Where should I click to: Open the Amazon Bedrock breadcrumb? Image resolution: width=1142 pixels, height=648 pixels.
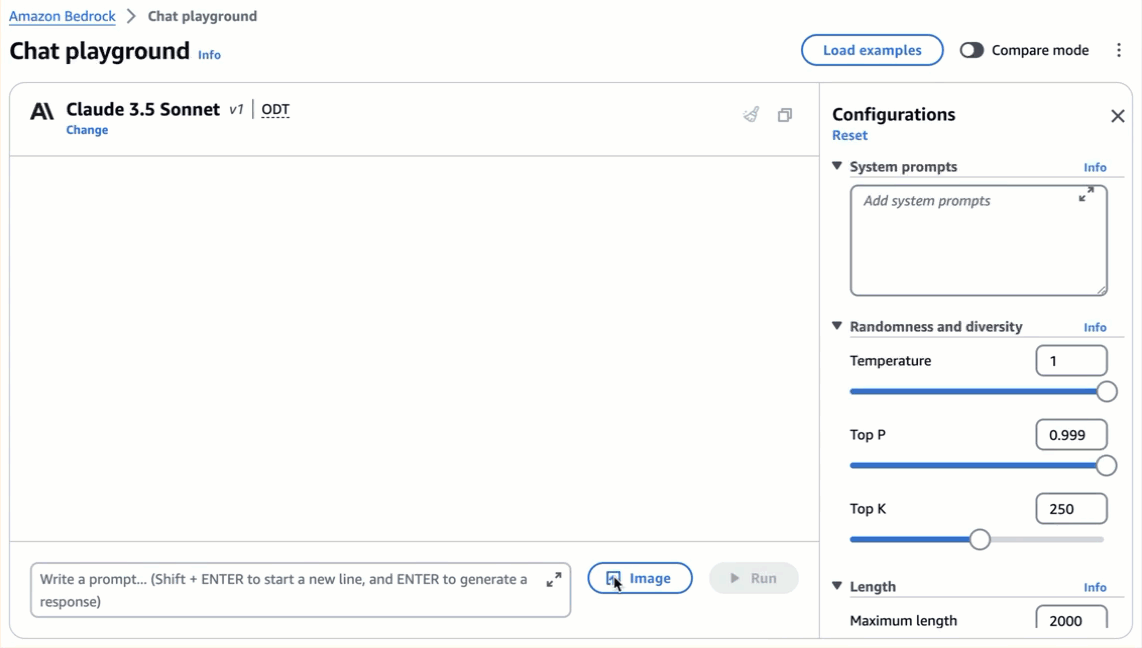62,16
